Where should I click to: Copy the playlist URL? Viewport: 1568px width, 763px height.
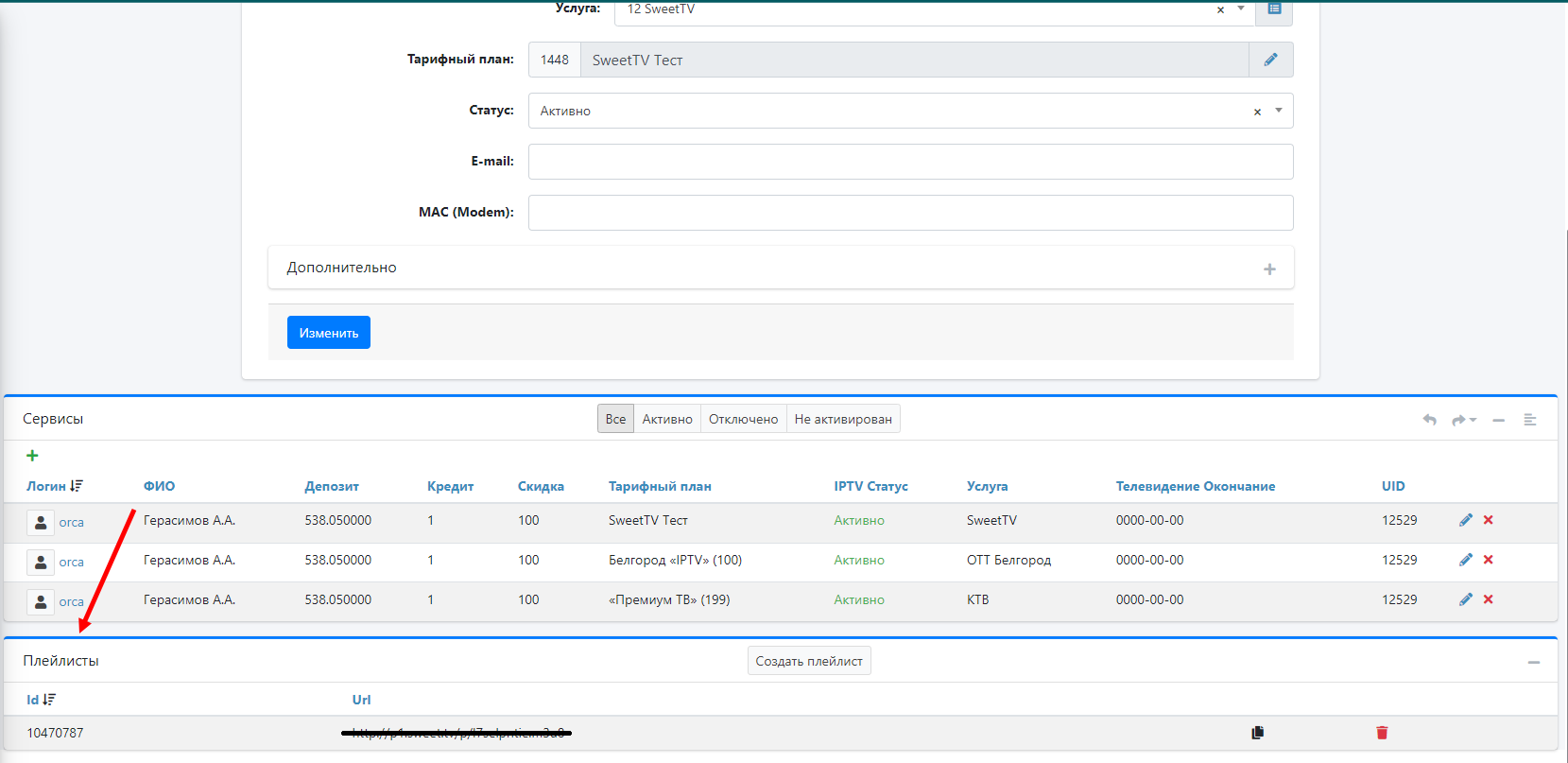(x=1257, y=733)
